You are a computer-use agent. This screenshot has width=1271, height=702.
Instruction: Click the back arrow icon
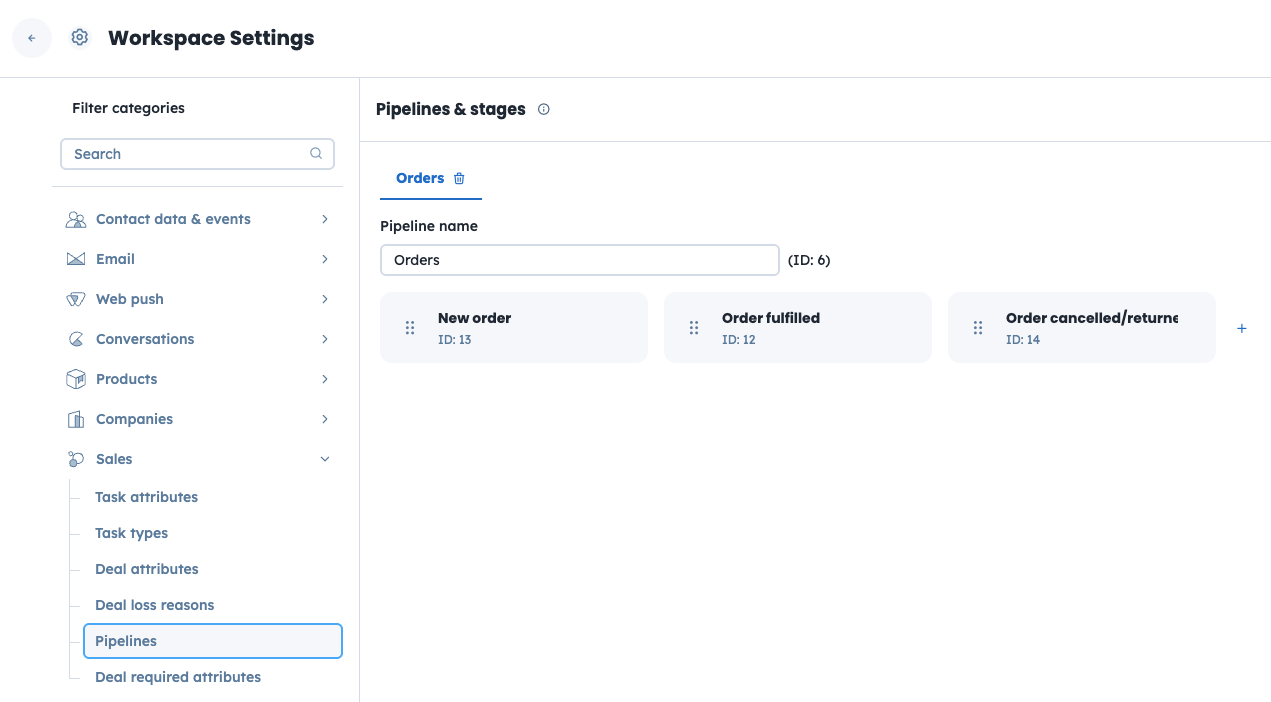[x=31, y=37]
